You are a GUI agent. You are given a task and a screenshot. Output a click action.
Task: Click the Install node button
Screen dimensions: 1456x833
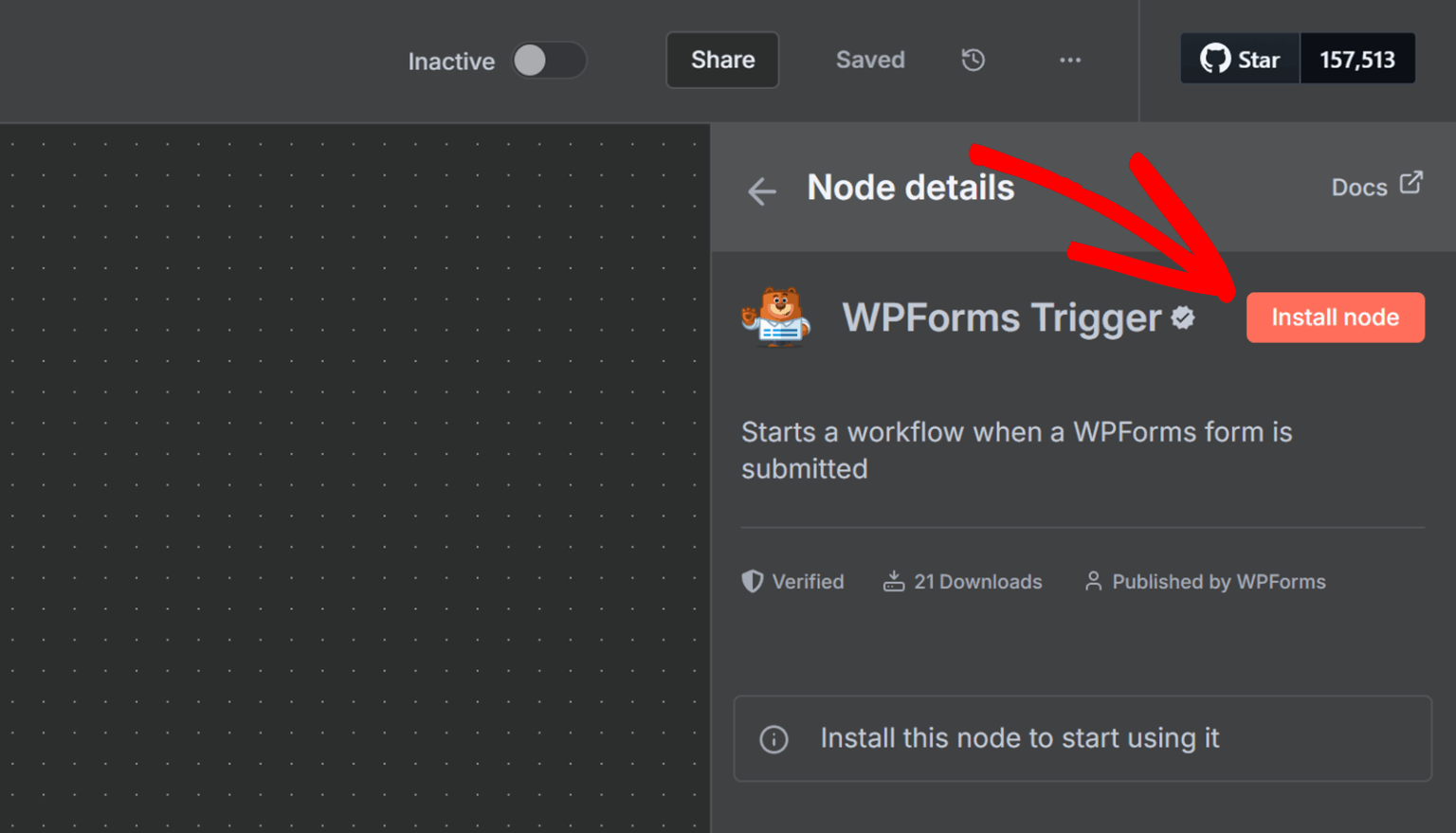(x=1335, y=317)
